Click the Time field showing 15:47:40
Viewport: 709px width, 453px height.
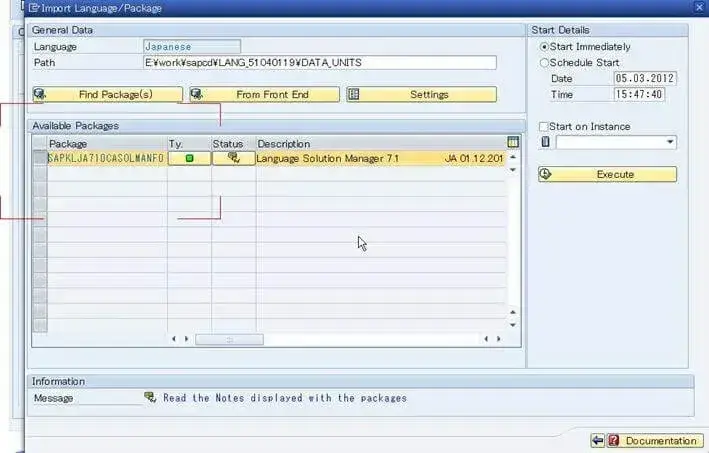[639, 94]
